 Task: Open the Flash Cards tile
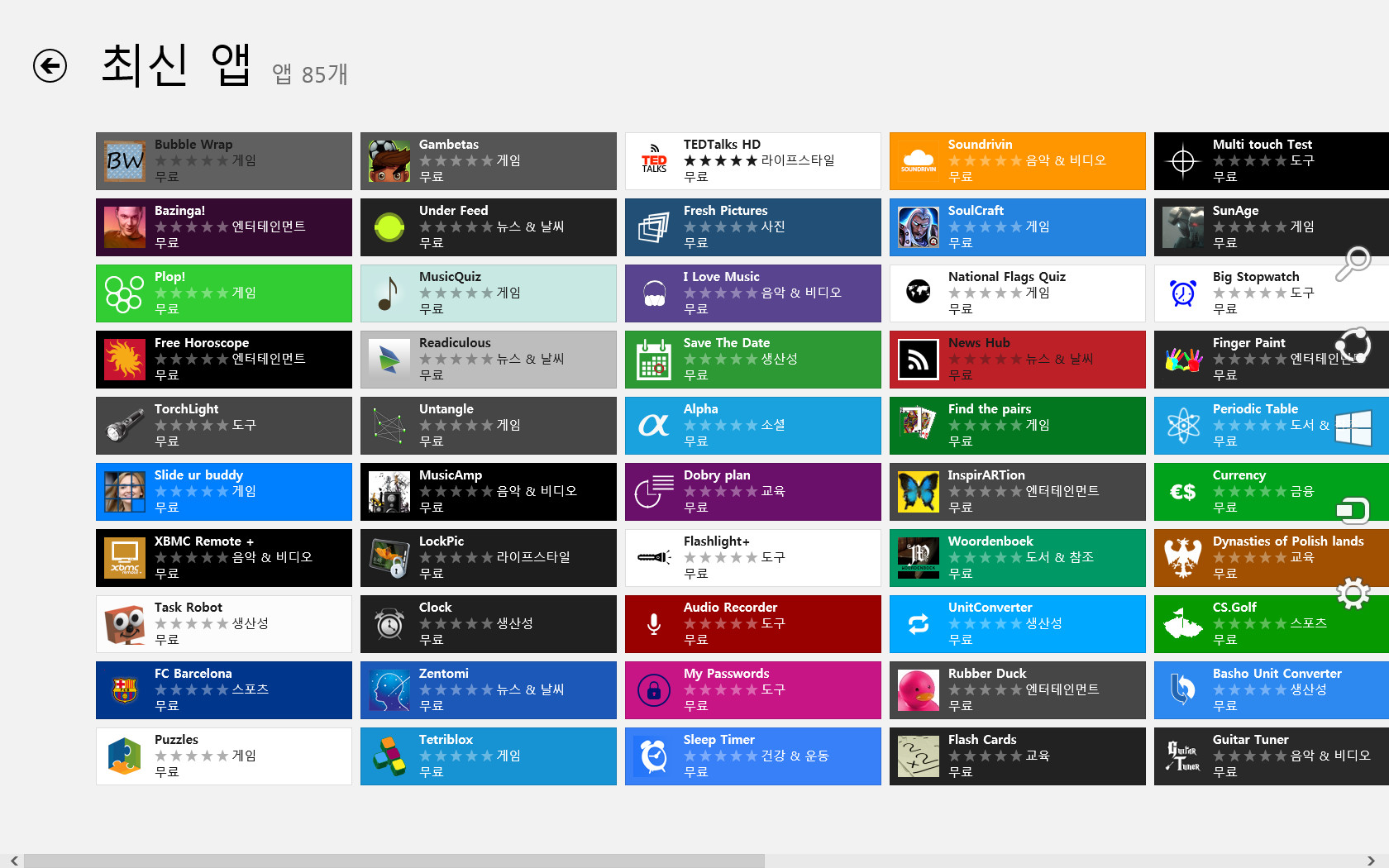pos(1018,756)
